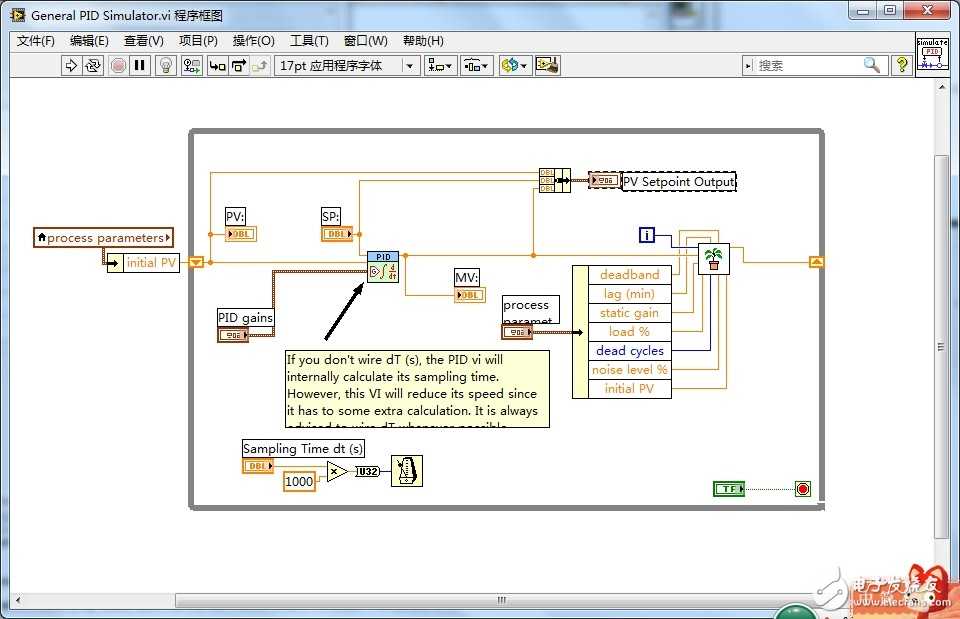Click the MV DBL indicator terminal
The image size is (960, 619).
pyautogui.click(x=470, y=295)
